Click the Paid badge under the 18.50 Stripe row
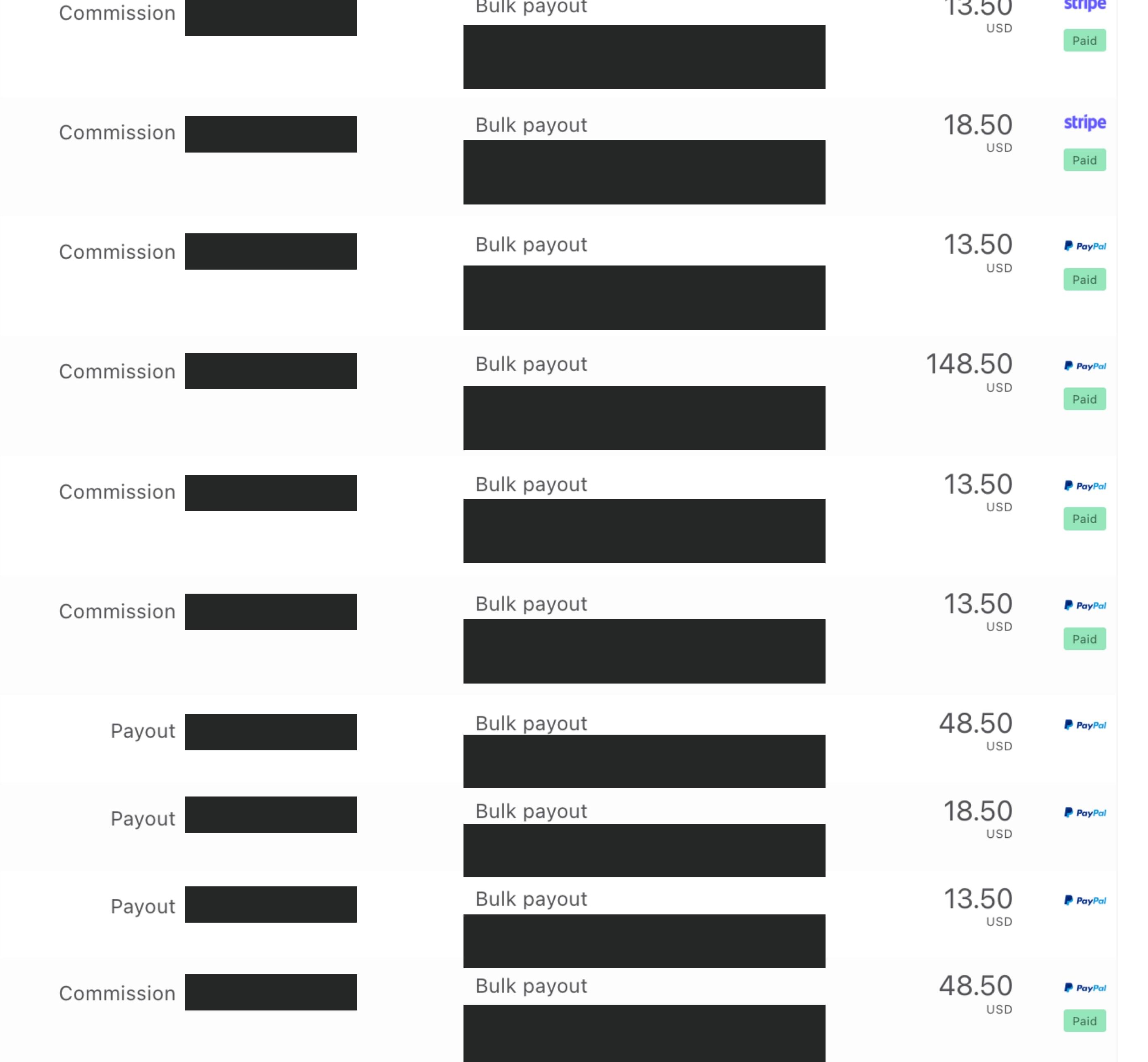This screenshot has height=1062, width=1148. pos(1084,160)
